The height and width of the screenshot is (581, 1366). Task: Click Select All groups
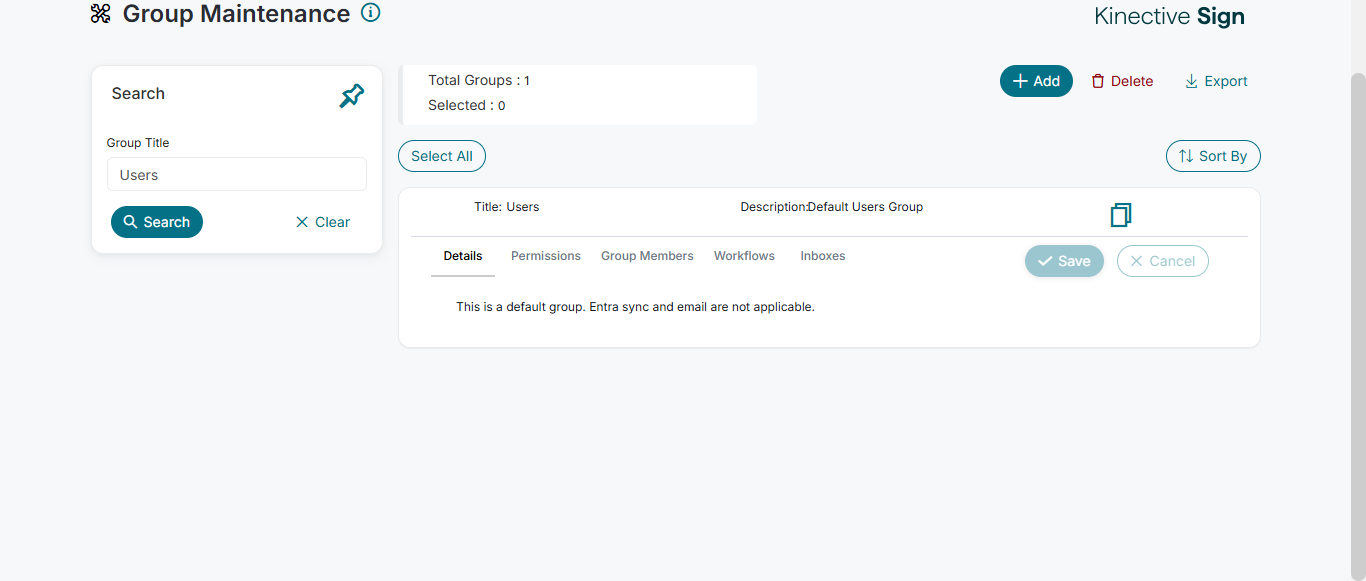[442, 156]
